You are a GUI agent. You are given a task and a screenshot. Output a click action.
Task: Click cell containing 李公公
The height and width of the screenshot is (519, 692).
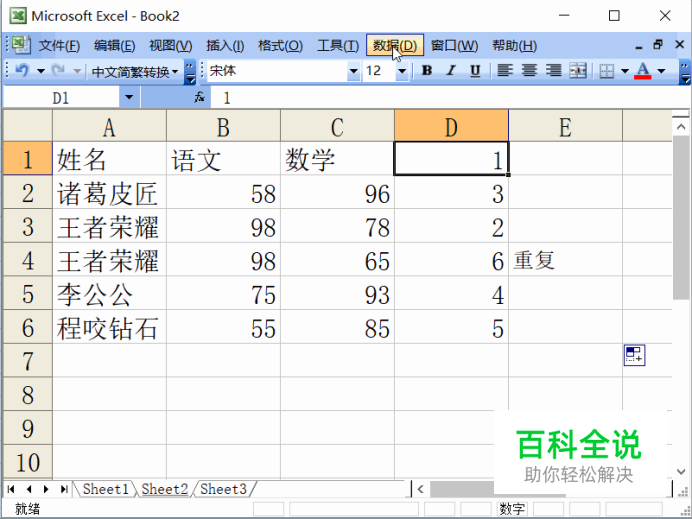(109, 293)
